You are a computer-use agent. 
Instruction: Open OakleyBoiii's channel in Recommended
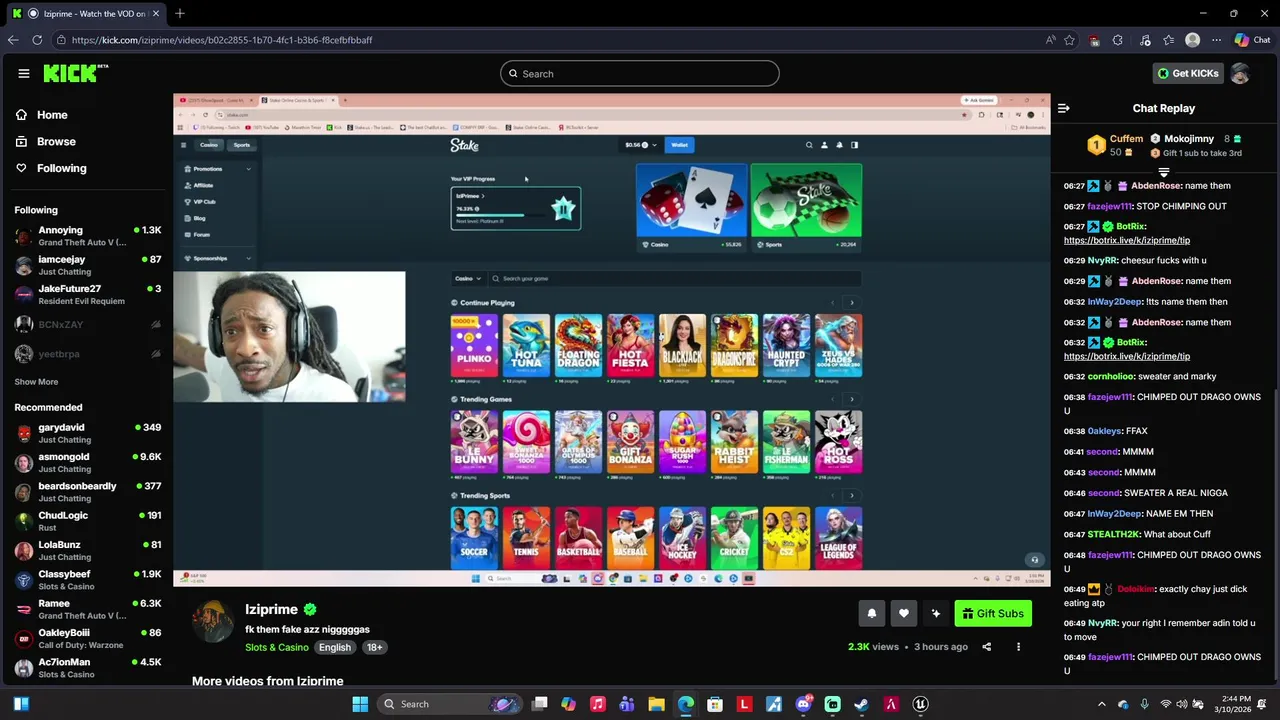(x=88, y=638)
